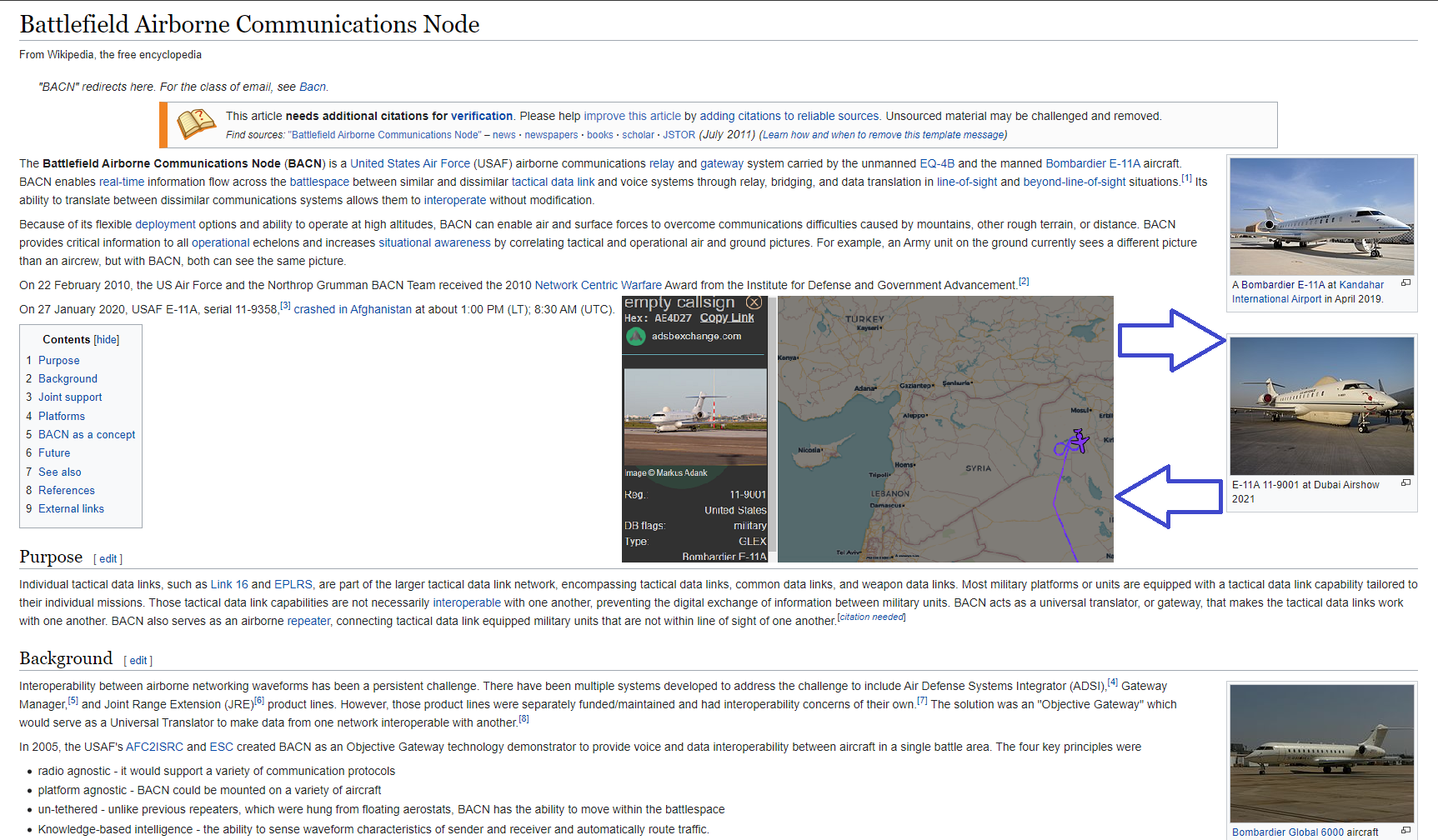Follow the interoperate link in the intro
Image resolution: width=1438 pixels, height=840 pixels.
454,201
